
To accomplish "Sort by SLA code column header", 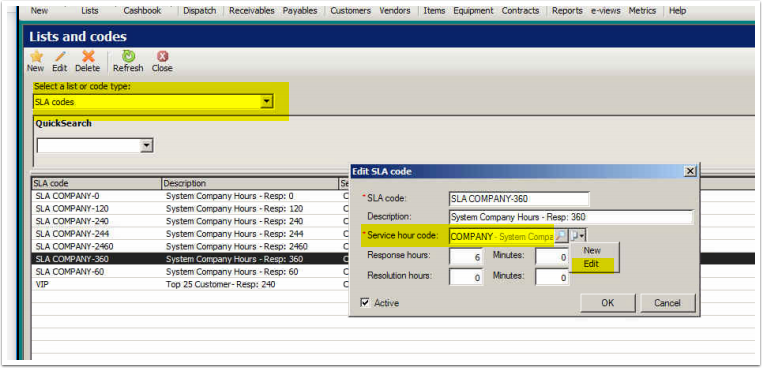I will (x=96, y=183).
